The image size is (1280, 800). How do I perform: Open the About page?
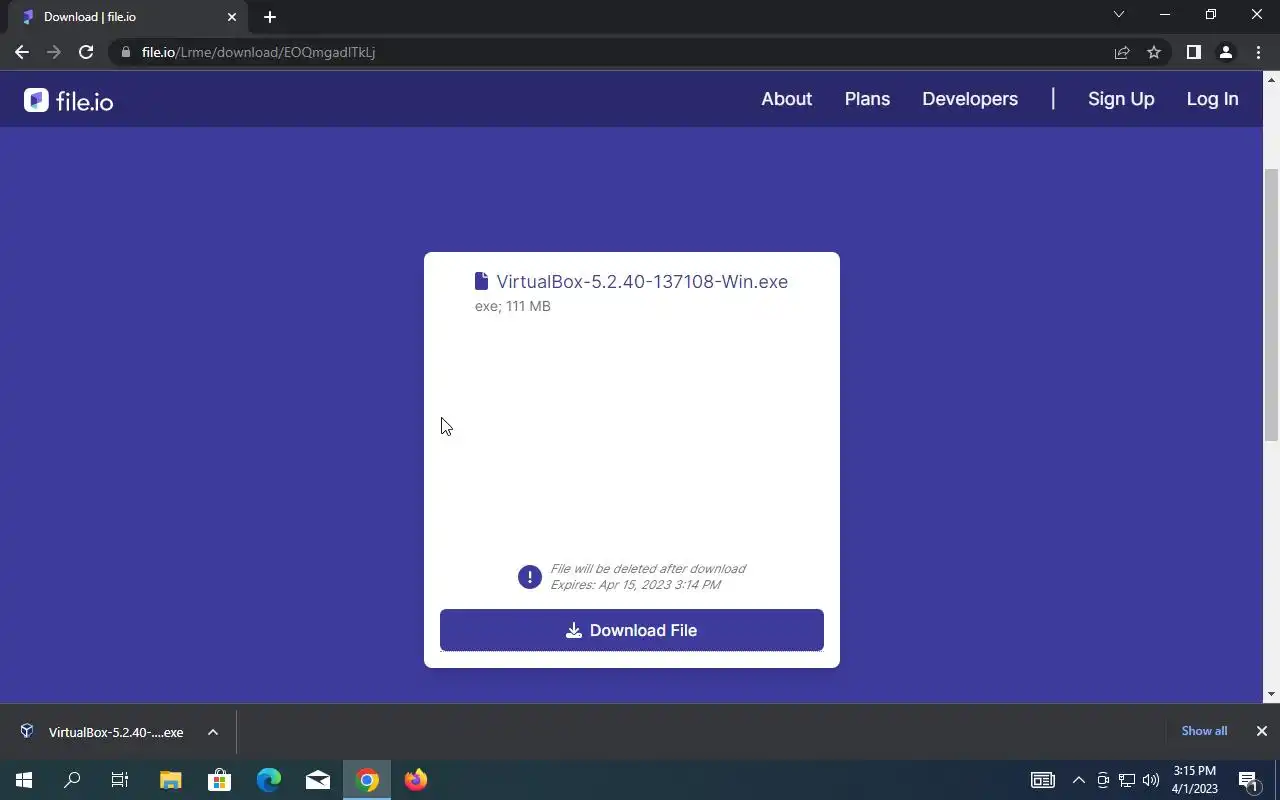786,99
